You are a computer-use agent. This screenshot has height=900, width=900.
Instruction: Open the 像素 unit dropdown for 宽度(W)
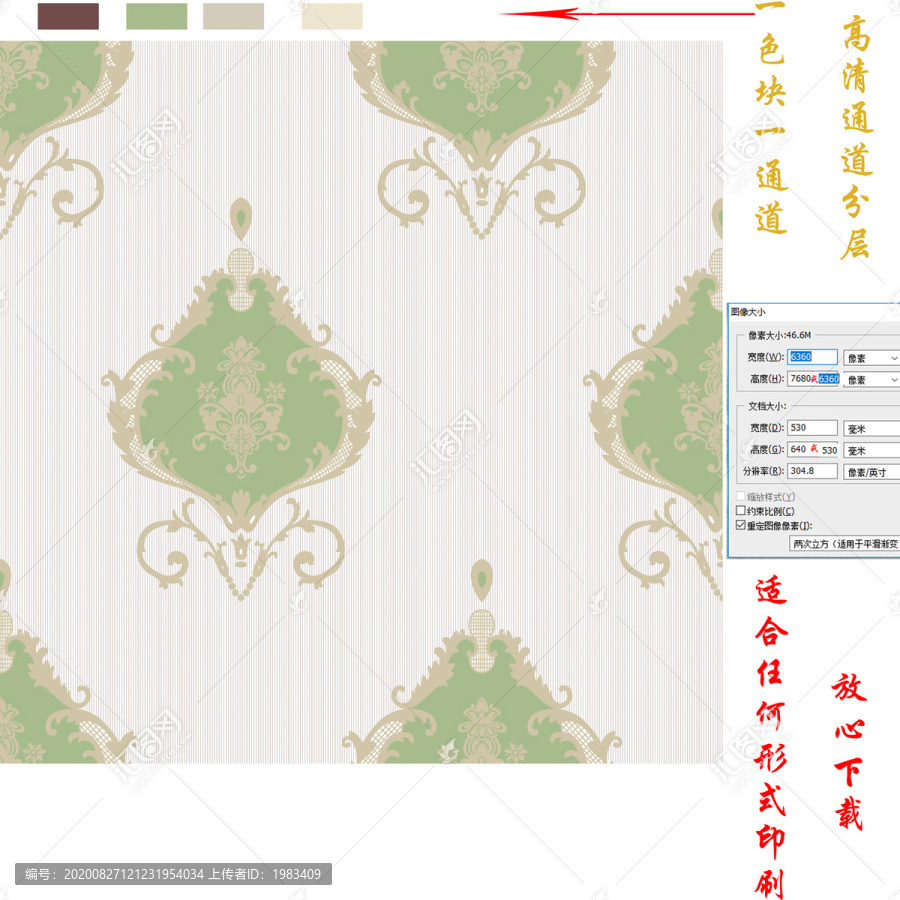click(x=871, y=358)
